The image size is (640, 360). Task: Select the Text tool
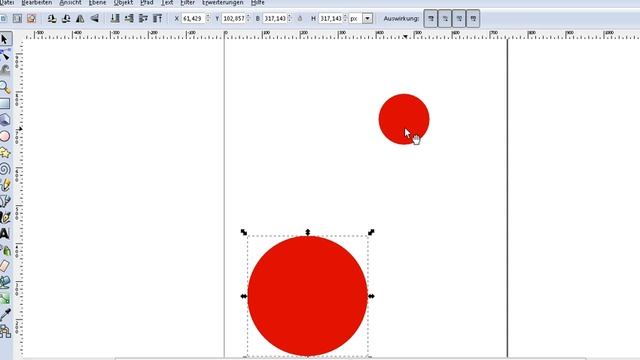click(x=5, y=233)
